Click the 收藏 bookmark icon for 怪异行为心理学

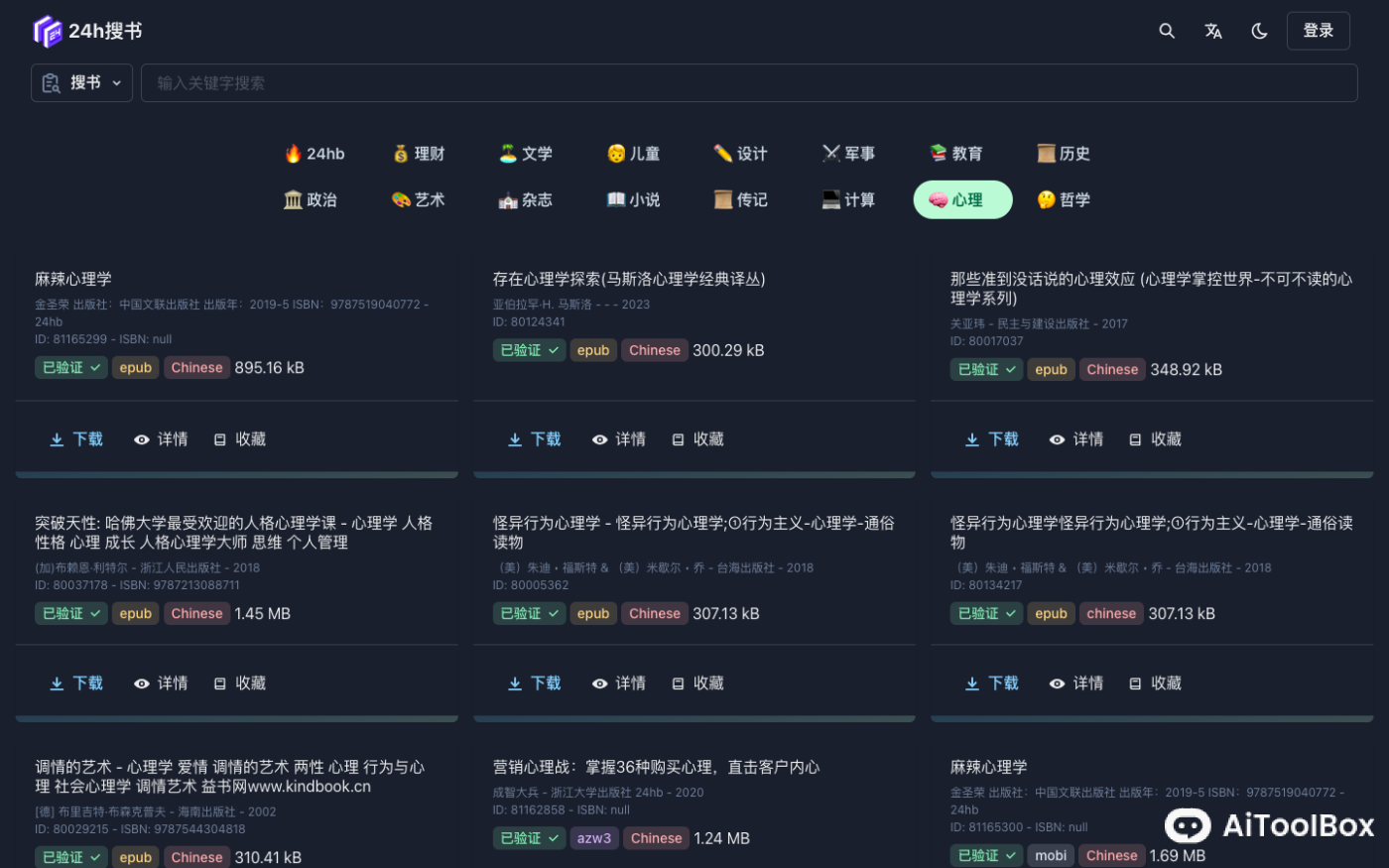(x=679, y=682)
